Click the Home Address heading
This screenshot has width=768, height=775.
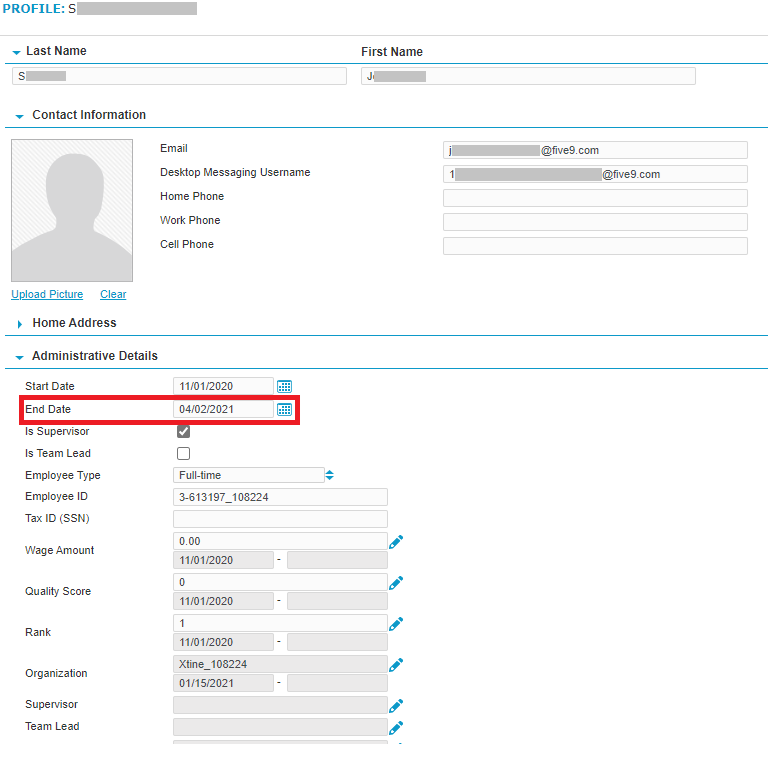click(x=75, y=323)
